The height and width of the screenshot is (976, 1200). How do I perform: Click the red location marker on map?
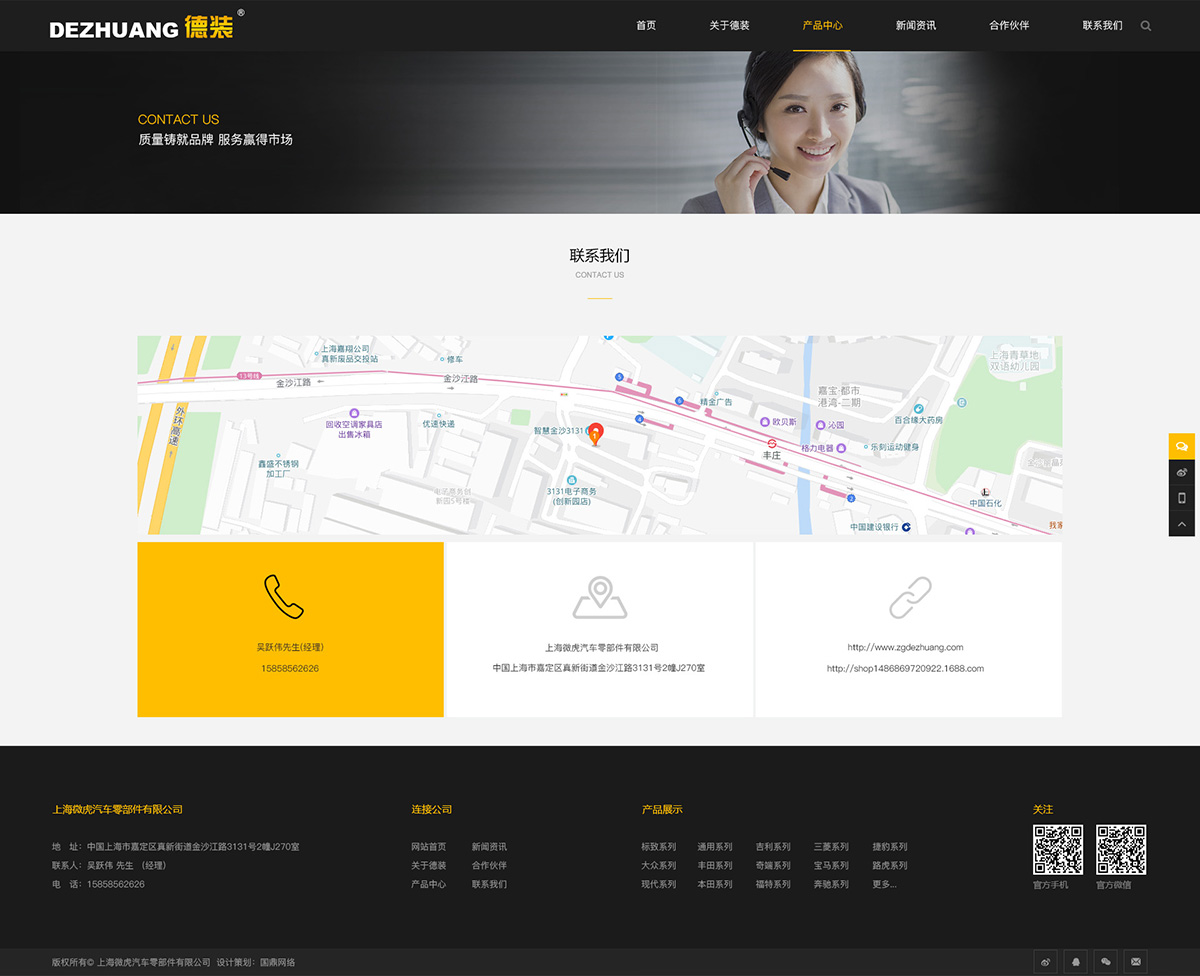point(596,433)
